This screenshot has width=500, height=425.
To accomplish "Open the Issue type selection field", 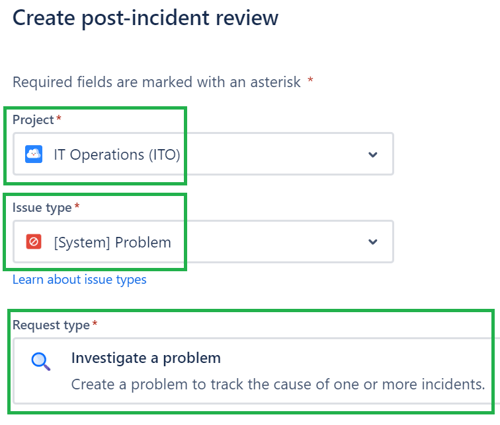I will (x=203, y=242).
